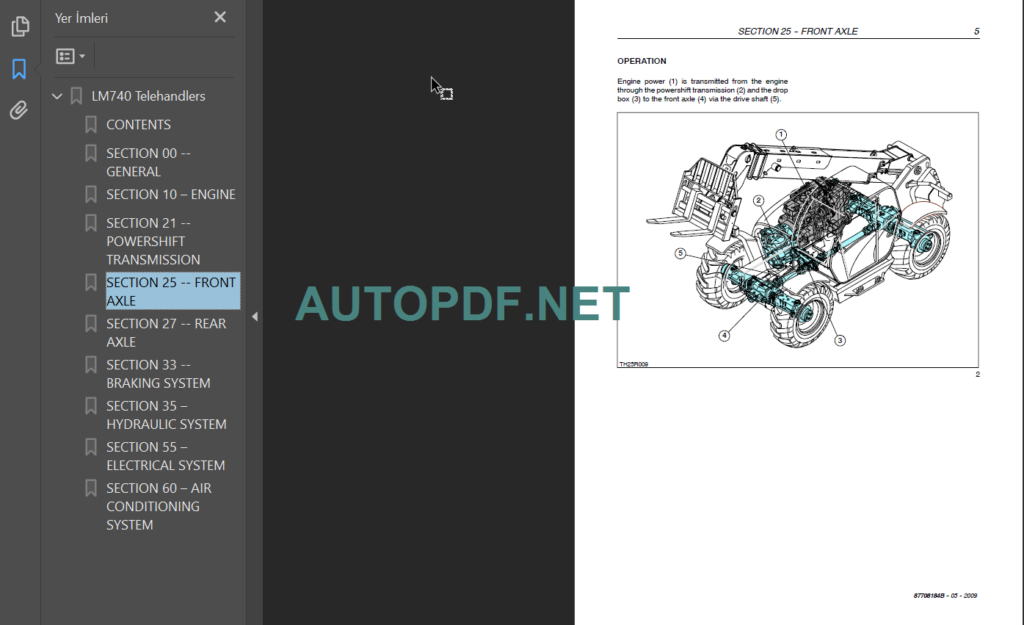The height and width of the screenshot is (625, 1024).
Task: Open the Attachments paperclip icon
Action: pyautogui.click(x=19, y=110)
